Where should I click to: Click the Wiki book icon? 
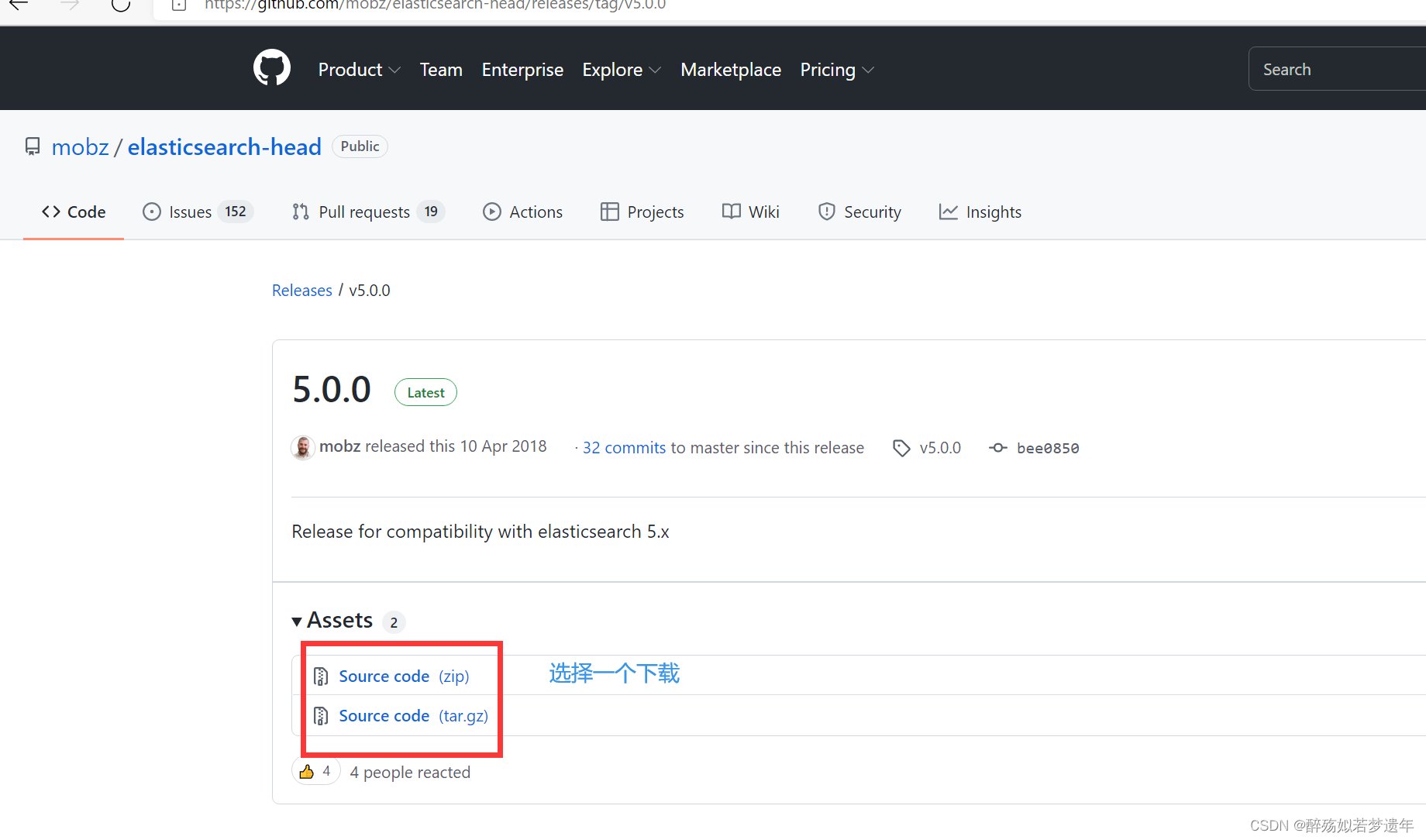(x=732, y=212)
